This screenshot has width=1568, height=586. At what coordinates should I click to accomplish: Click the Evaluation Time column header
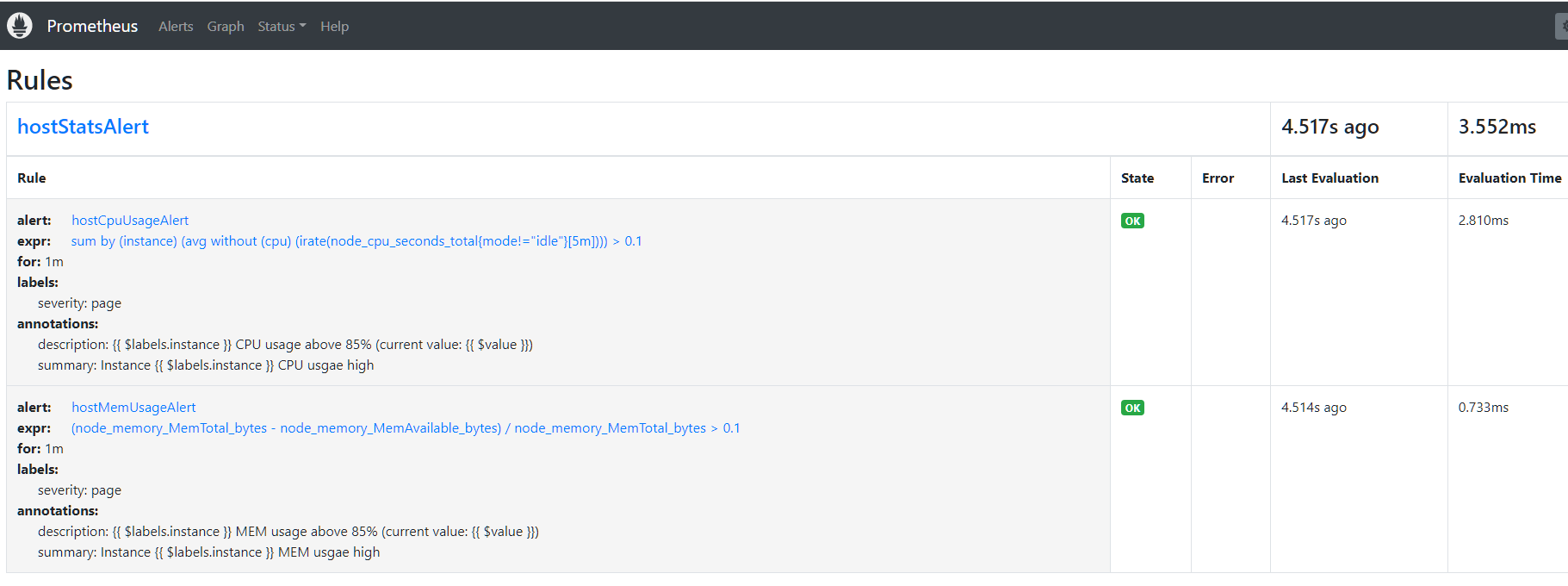pyautogui.click(x=1509, y=178)
